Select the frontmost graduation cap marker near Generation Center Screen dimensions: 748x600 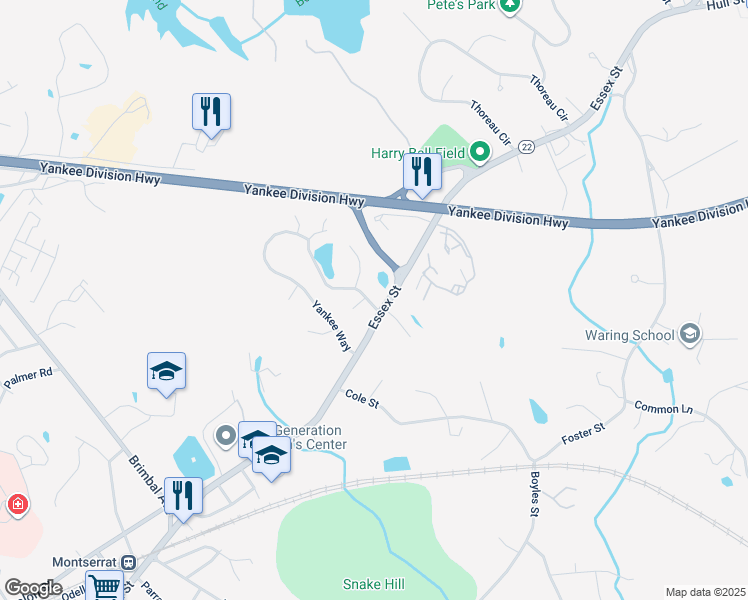click(271, 455)
